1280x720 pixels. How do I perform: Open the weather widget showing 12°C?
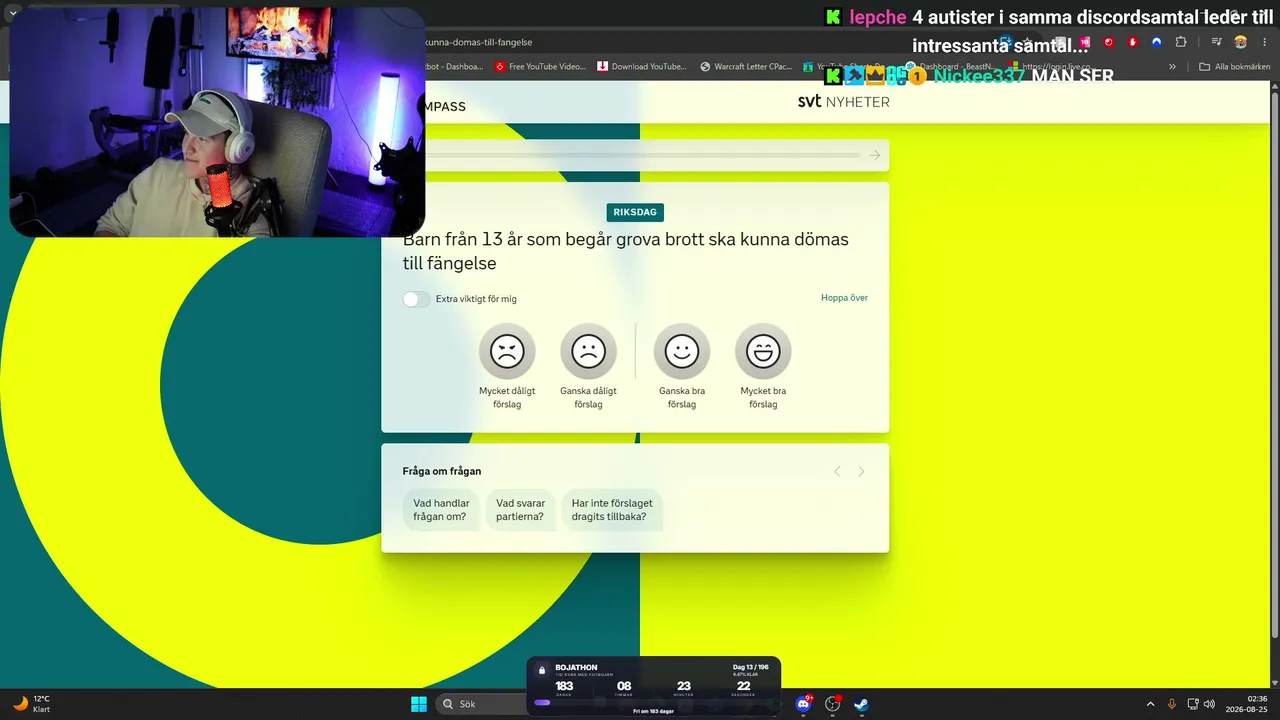click(x=31, y=704)
